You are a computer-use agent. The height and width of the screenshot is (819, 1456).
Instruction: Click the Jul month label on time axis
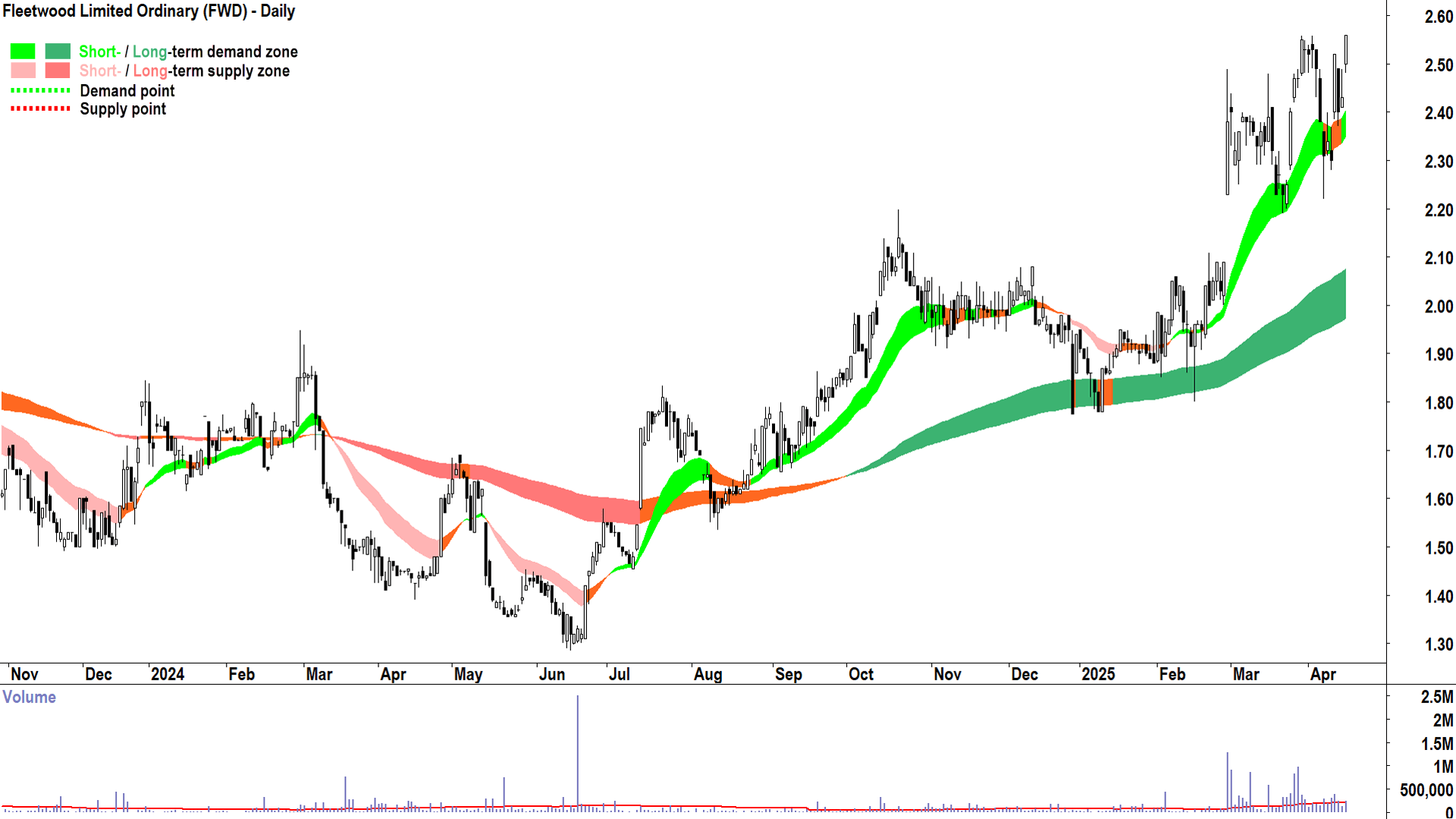(619, 674)
